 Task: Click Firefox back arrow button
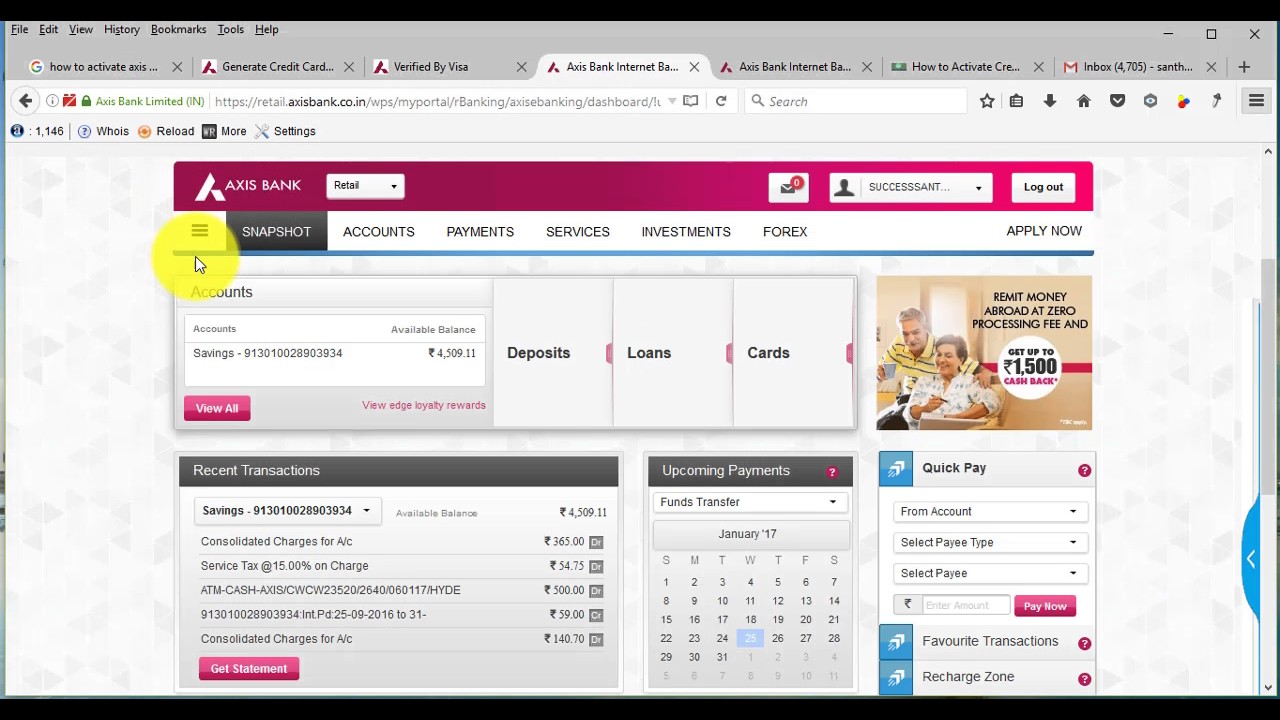[x=26, y=101]
